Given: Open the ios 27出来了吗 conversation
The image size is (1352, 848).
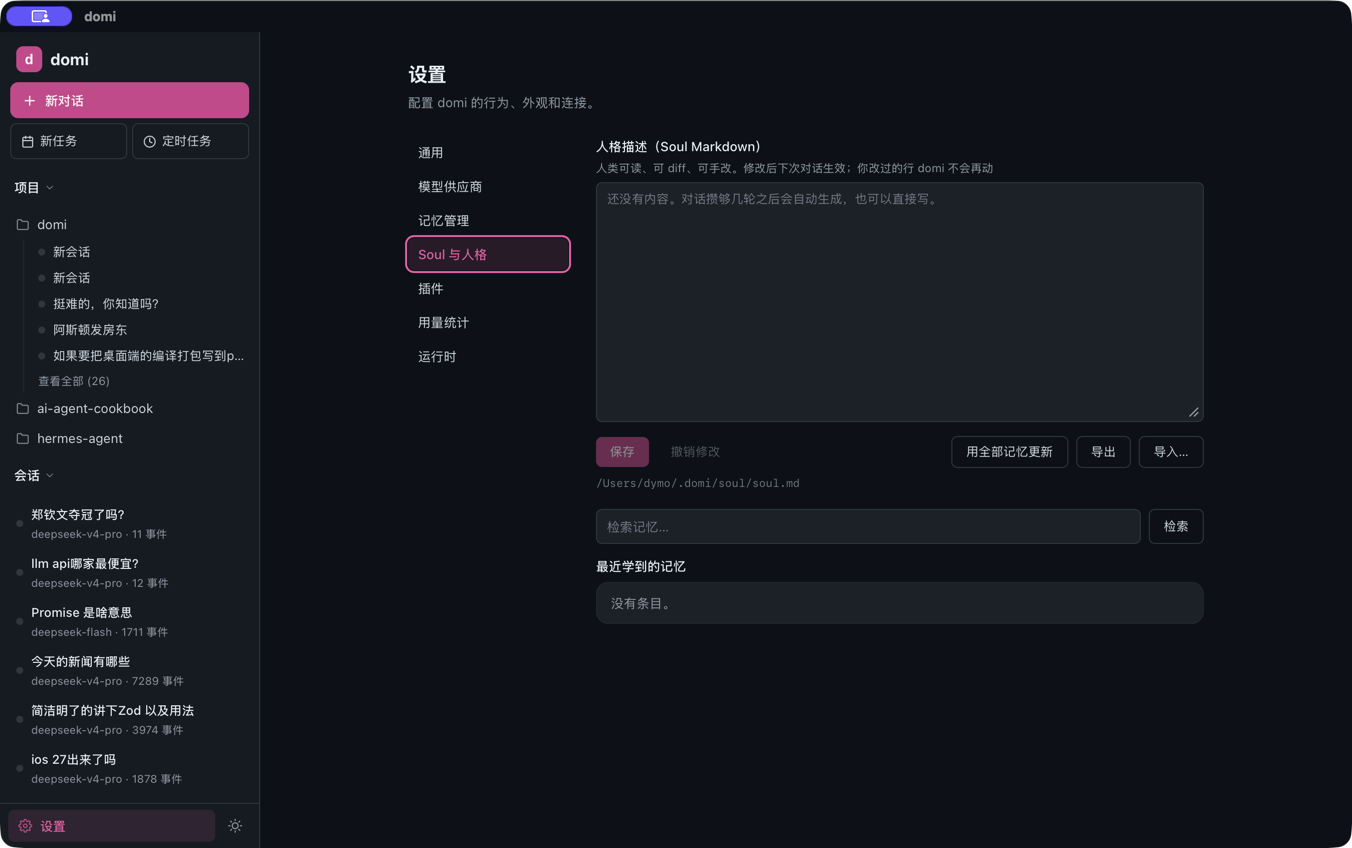Looking at the screenshot, I should click(130, 769).
